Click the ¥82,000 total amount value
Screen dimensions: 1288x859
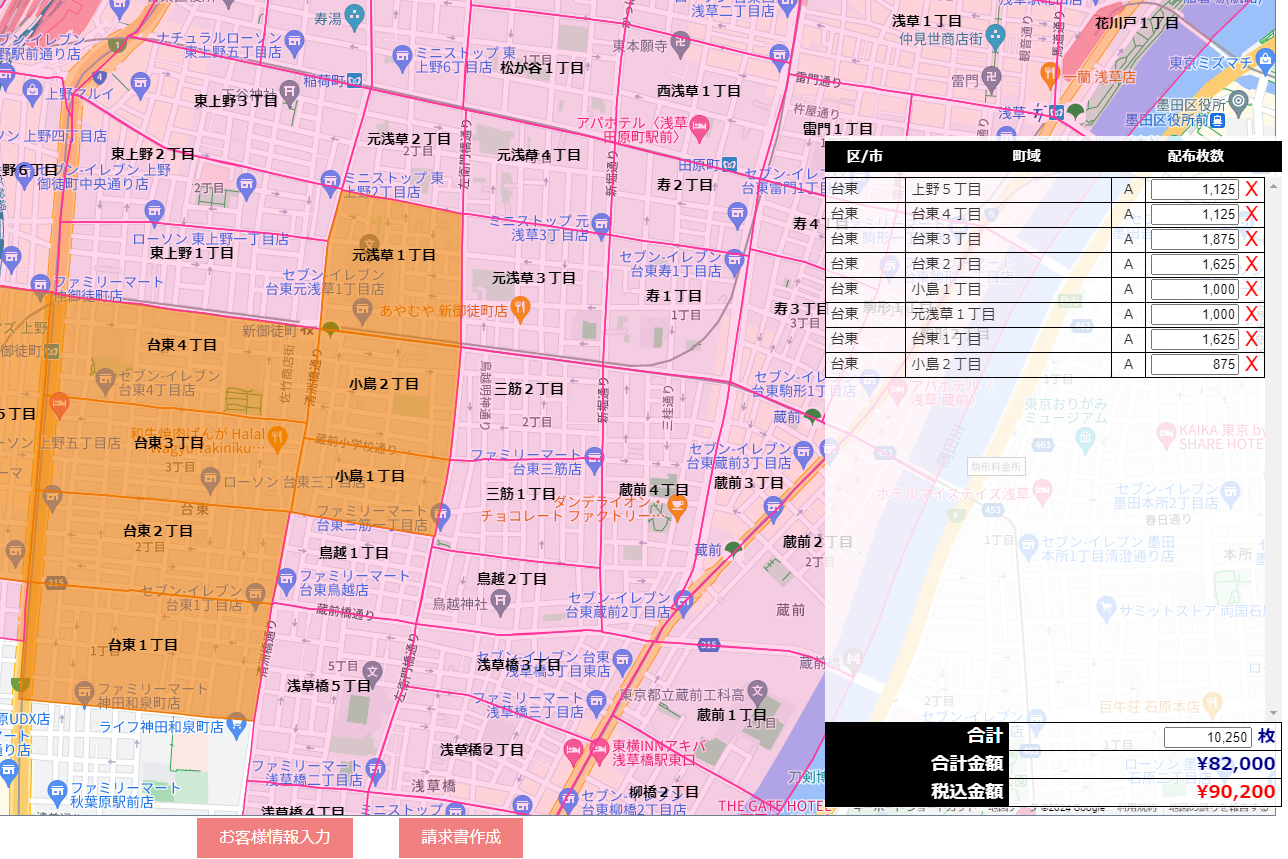tap(1234, 764)
